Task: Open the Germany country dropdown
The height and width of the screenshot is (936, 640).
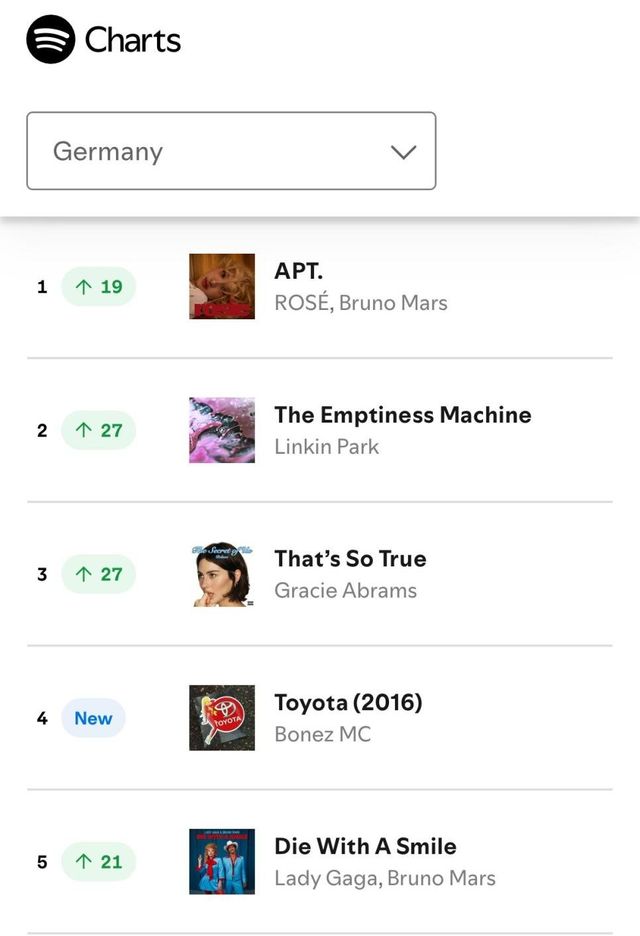Action: (231, 151)
